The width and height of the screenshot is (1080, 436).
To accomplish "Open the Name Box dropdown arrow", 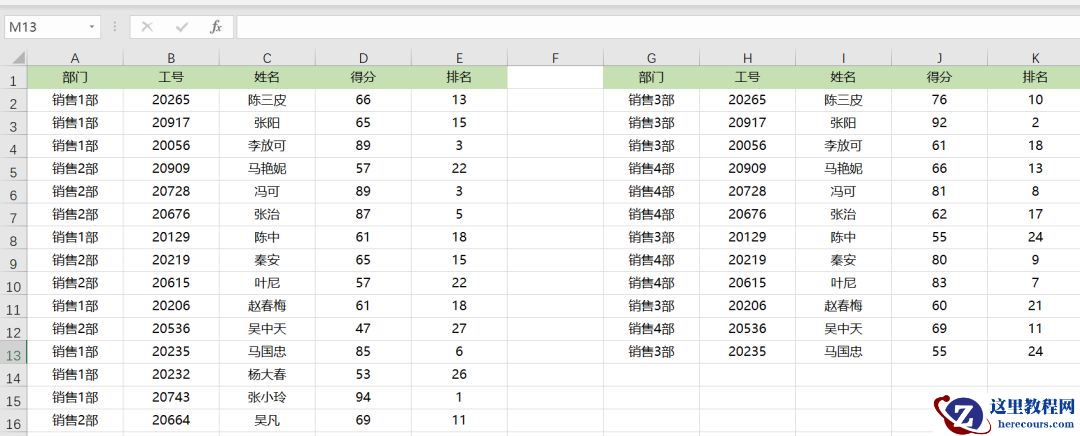I will (x=92, y=27).
